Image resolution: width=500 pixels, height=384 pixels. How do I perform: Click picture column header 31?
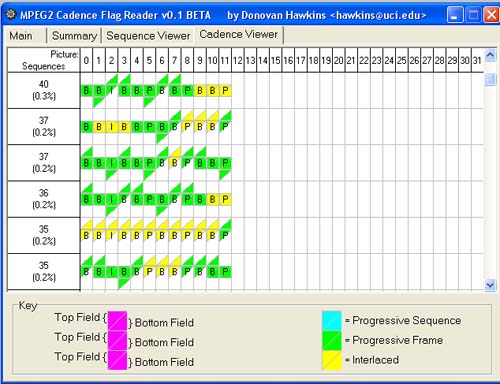[477, 60]
